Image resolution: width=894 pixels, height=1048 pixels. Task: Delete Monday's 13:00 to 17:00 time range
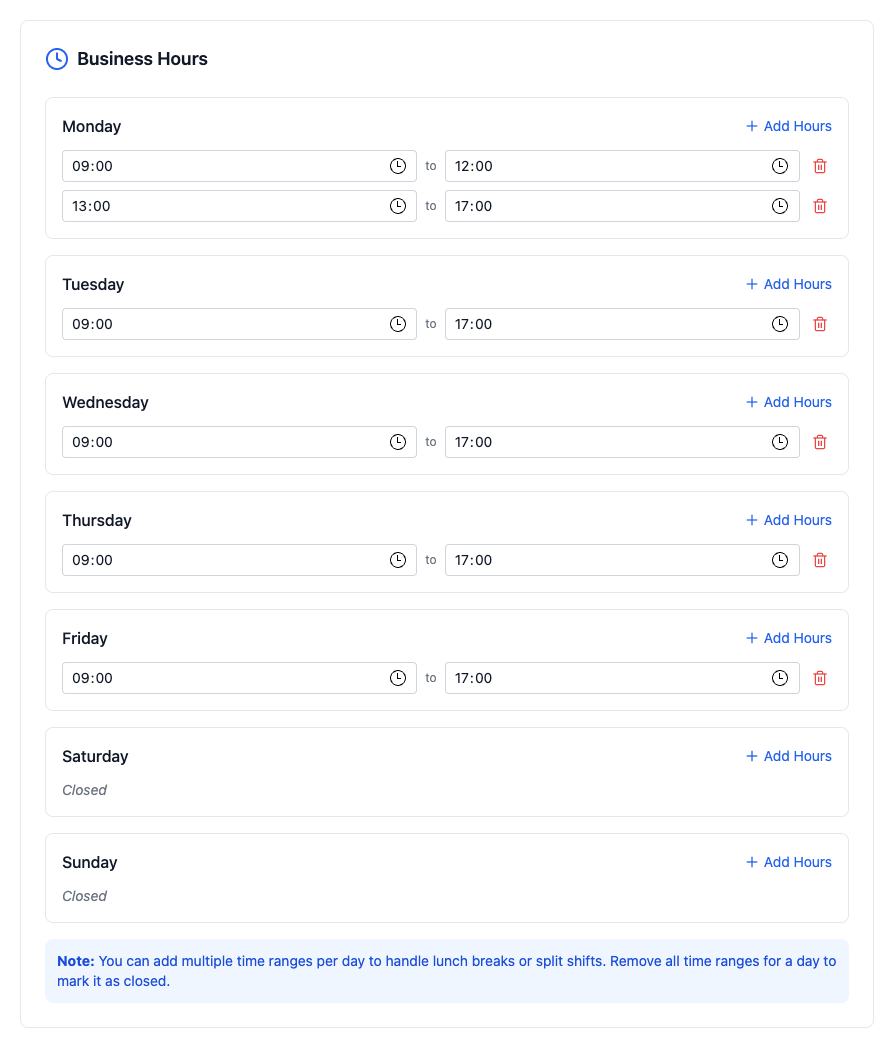(820, 206)
